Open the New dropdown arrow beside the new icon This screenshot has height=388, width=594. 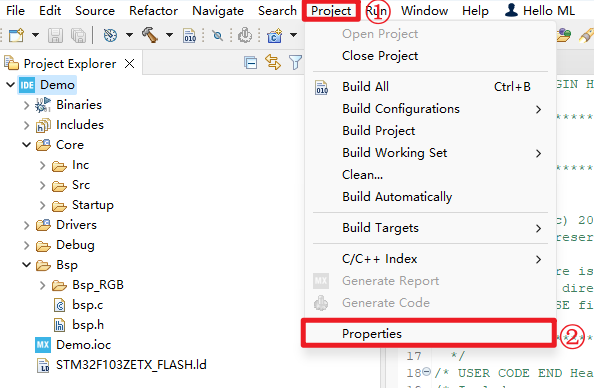[x=35, y=35]
